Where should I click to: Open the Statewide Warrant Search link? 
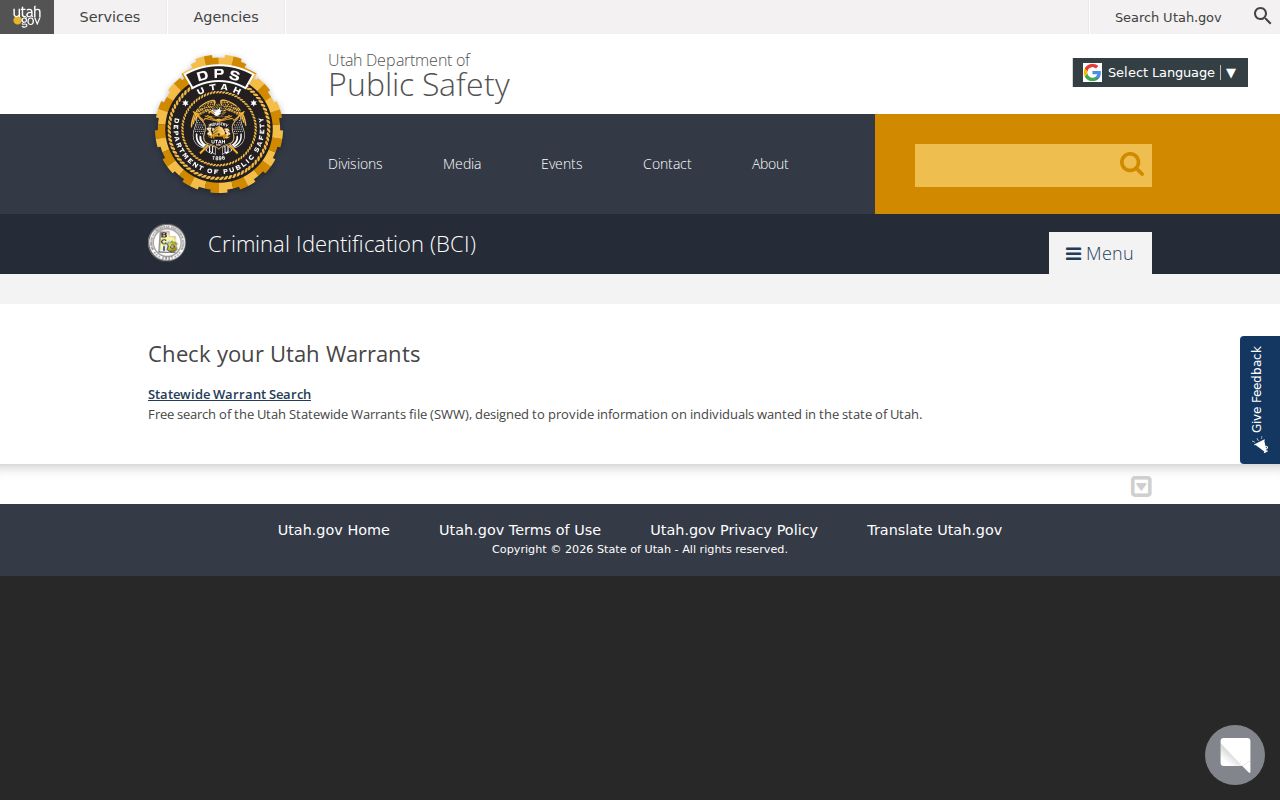[x=229, y=394]
